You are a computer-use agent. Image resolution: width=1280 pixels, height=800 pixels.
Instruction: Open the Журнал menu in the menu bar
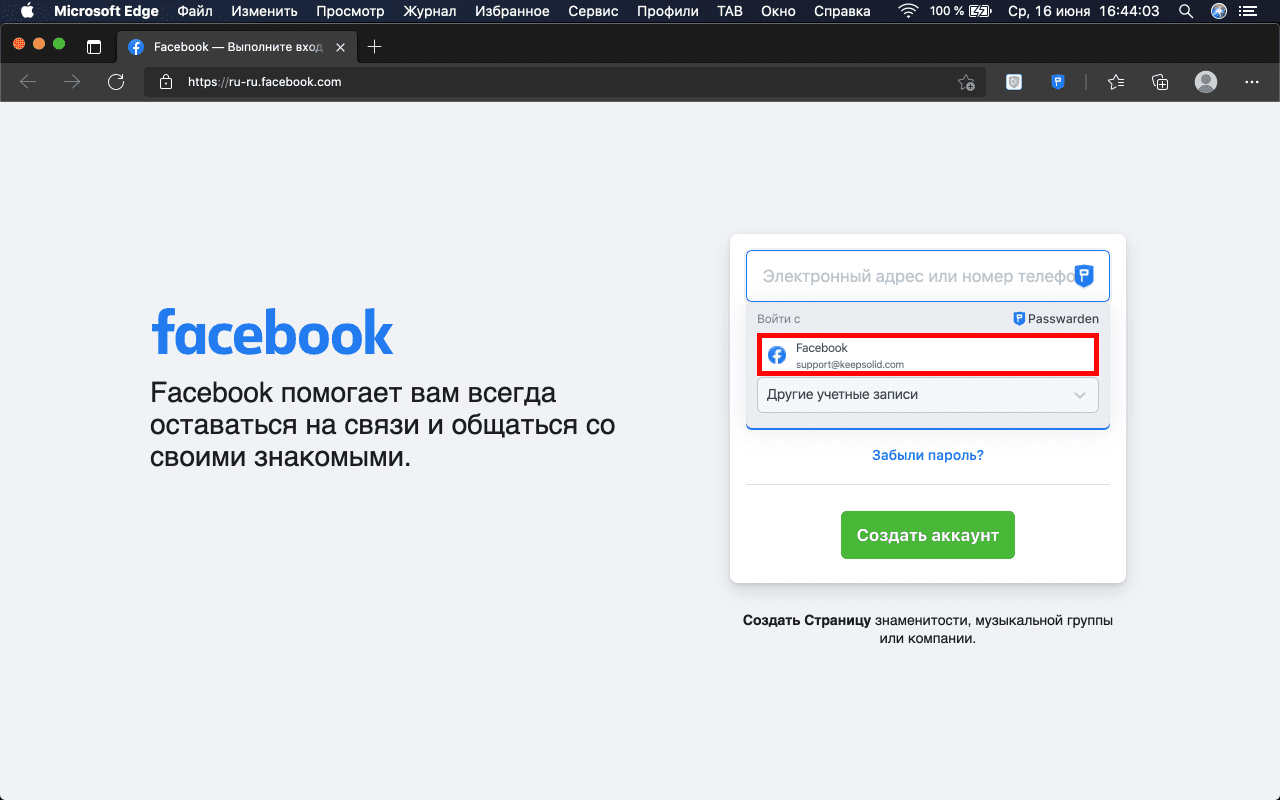click(430, 11)
